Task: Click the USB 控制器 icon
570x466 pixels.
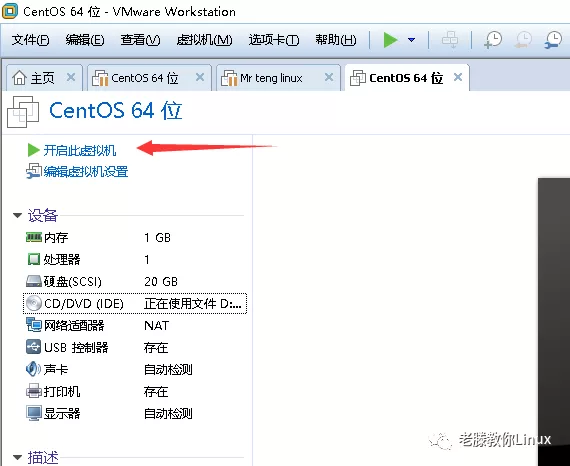Action: click(33, 347)
